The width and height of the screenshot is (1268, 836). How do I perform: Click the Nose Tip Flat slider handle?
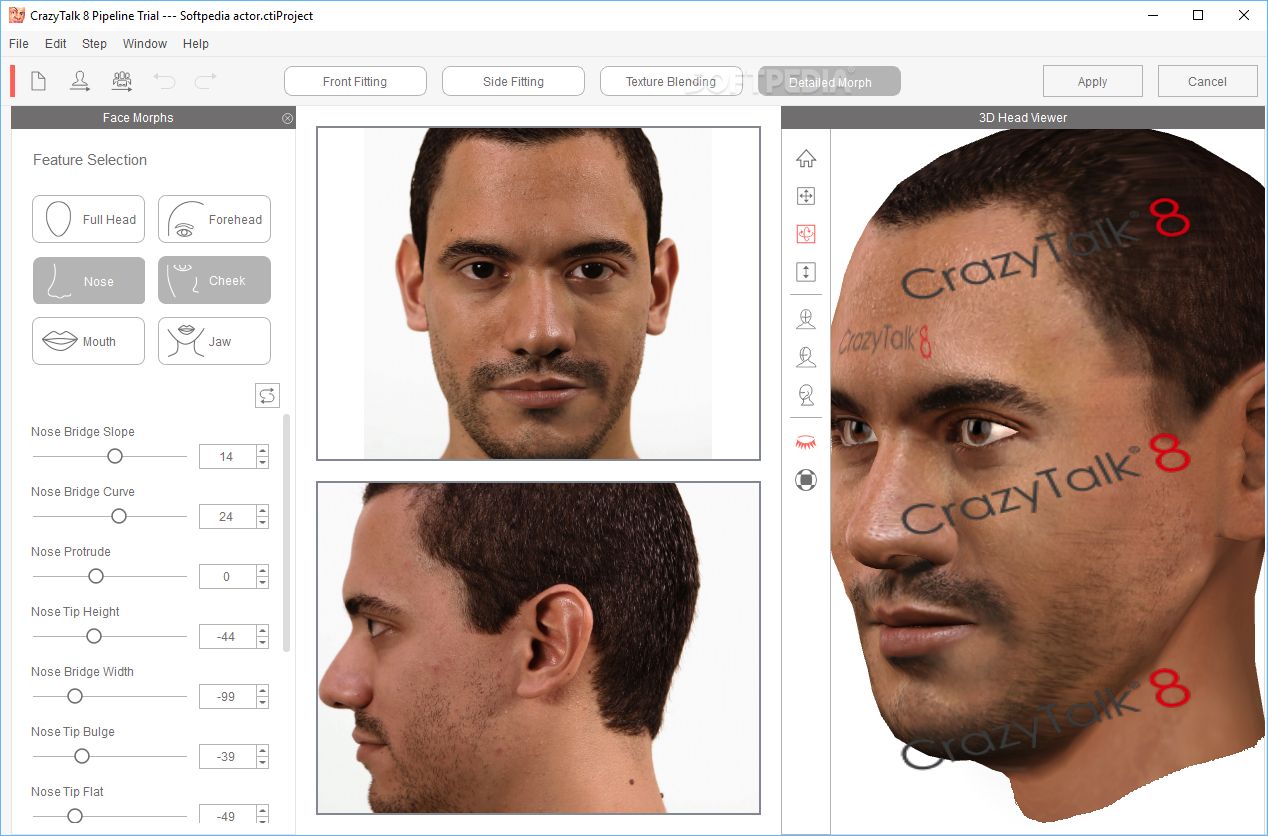[74, 816]
